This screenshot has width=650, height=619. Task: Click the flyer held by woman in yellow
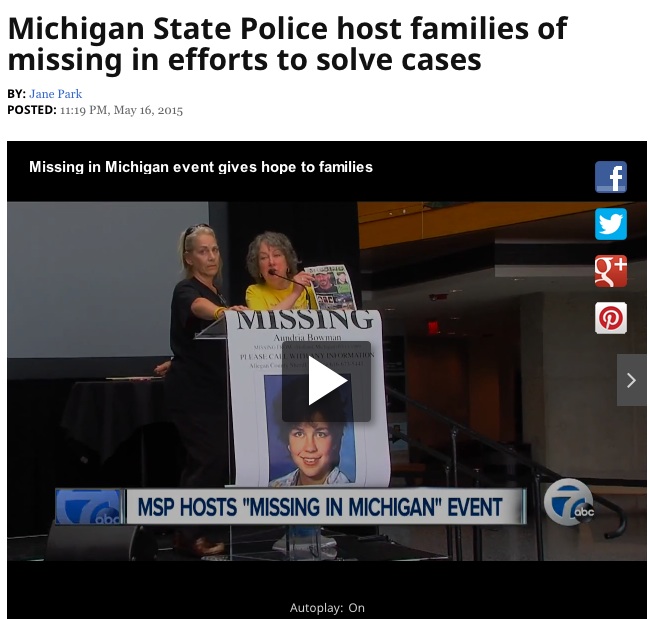330,287
